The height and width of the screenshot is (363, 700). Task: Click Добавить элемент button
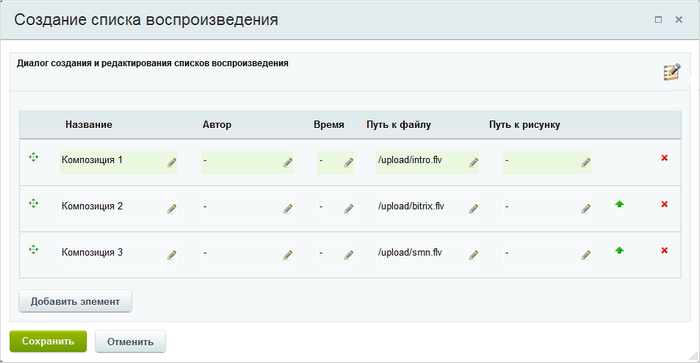click(75, 301)
